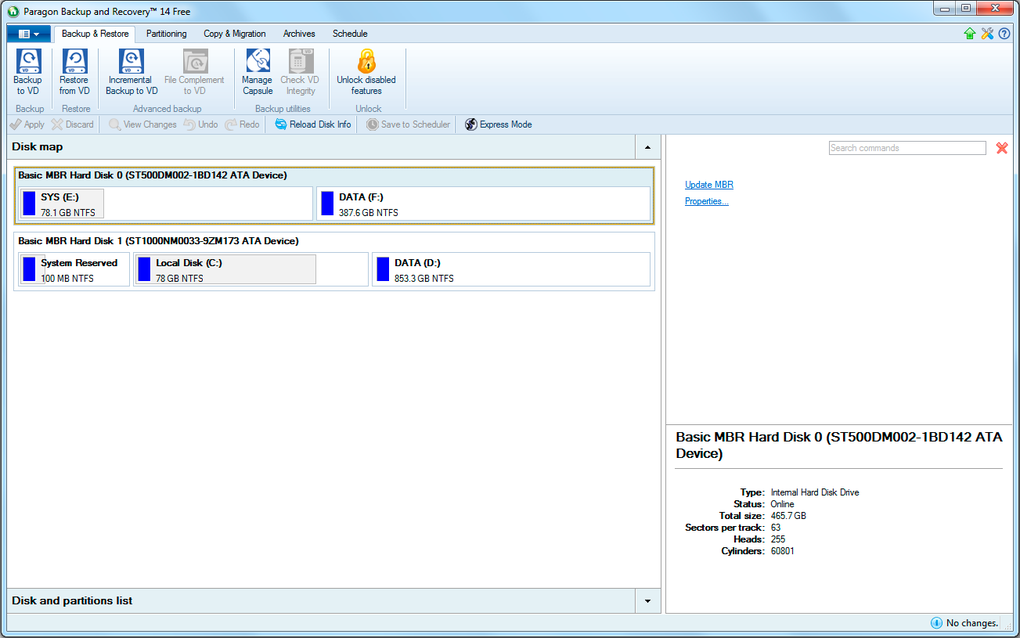Open the Schedule tab
The width and height of the screenshot is (1020, 638).
[350, 34]
